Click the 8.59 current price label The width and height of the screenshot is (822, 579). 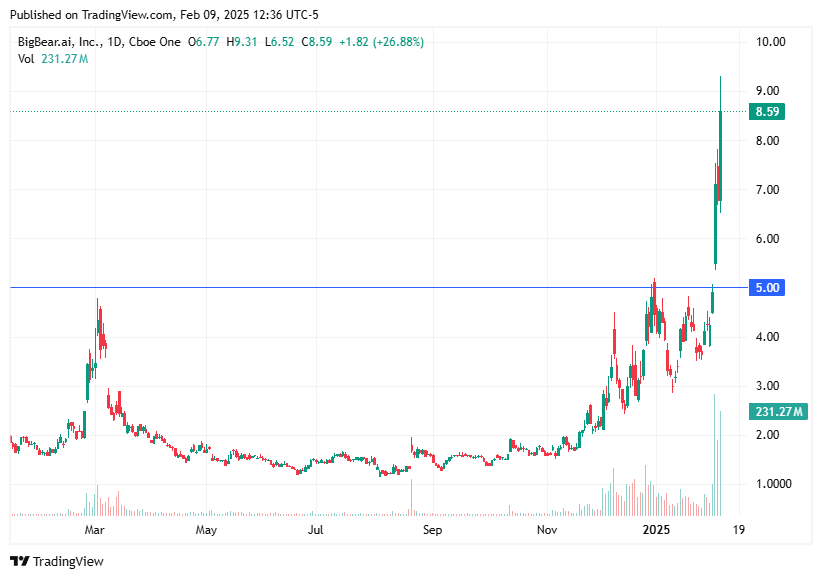click(x=766, y=112)
